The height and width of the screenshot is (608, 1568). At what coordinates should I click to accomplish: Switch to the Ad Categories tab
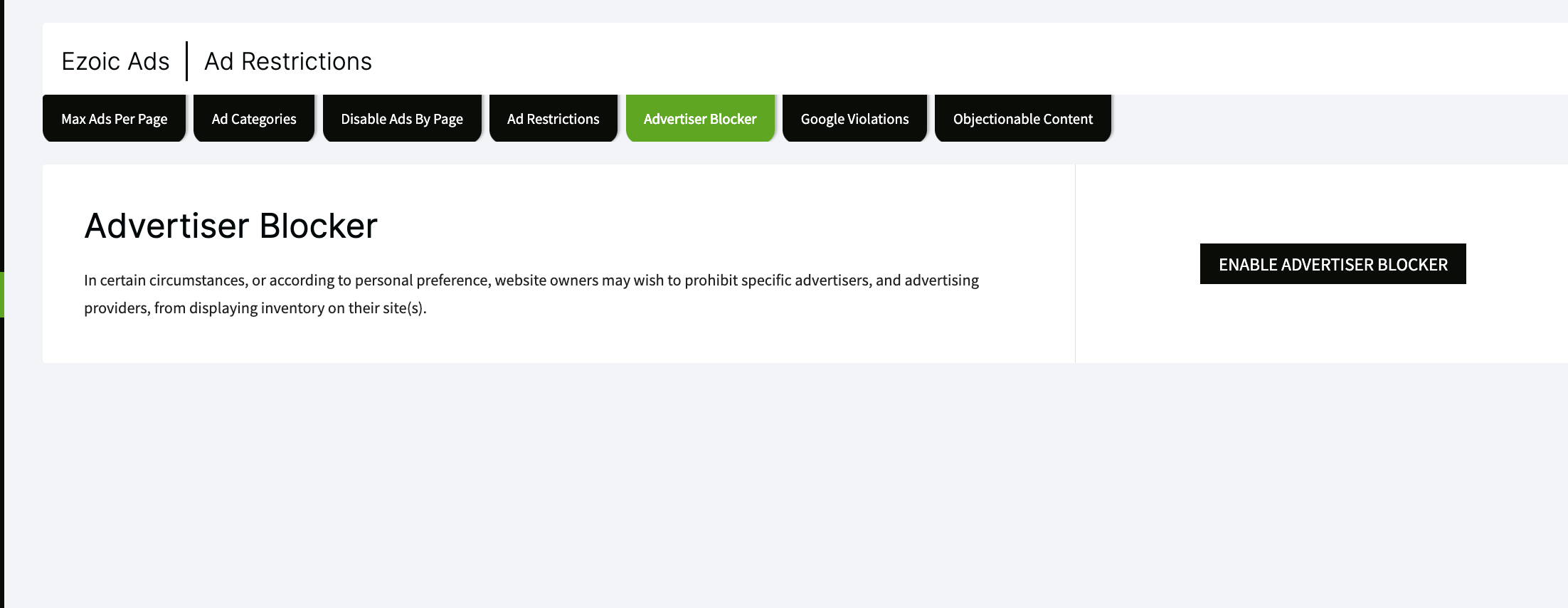[x=254, y=118]
